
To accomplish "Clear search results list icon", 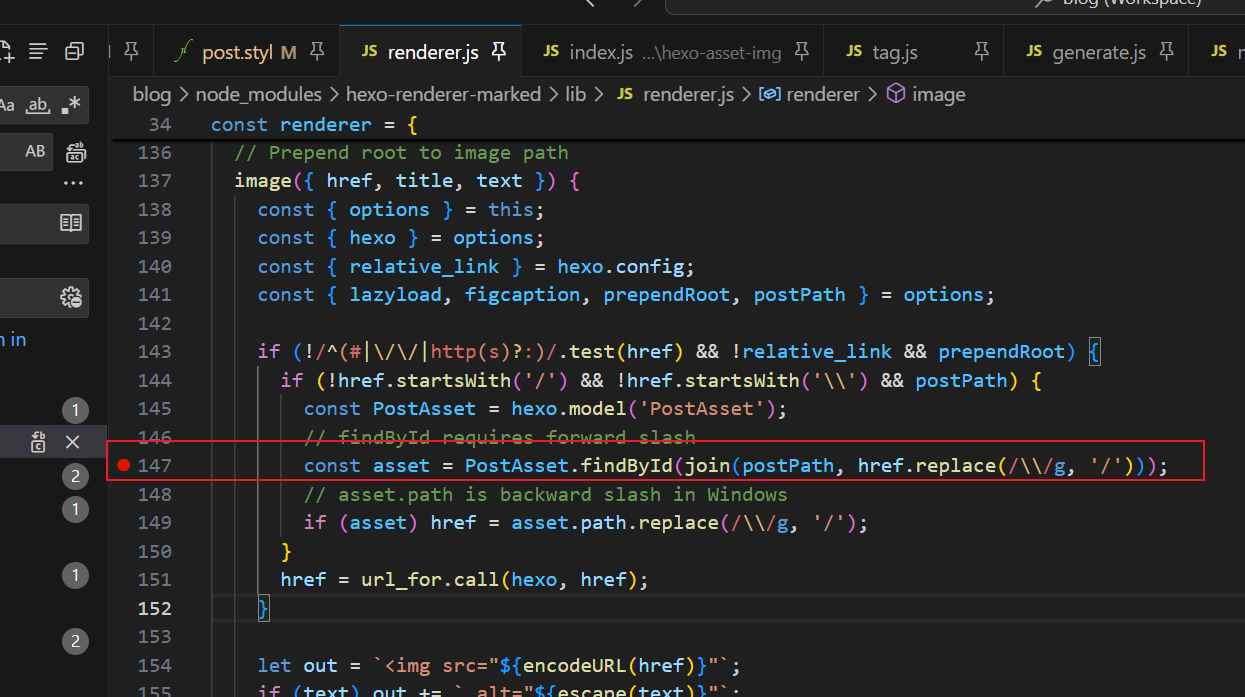I will pos(39,51).
